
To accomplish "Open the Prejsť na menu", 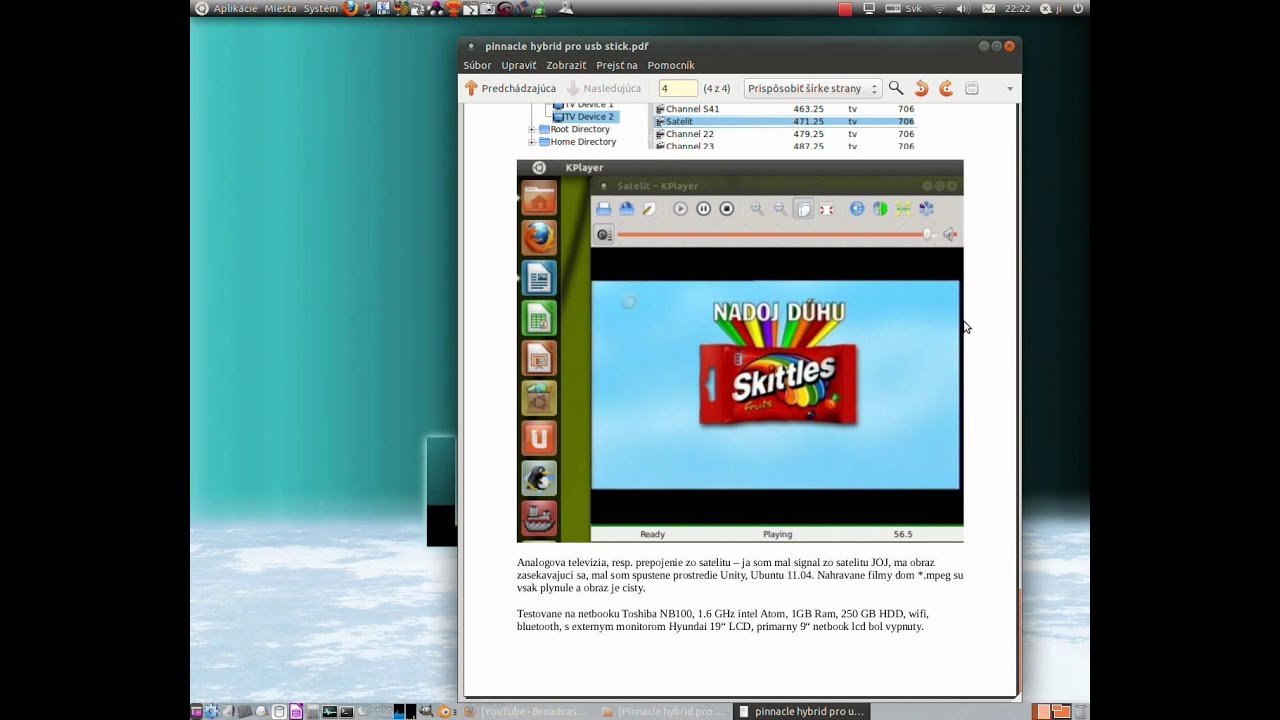I will (617, 65).
